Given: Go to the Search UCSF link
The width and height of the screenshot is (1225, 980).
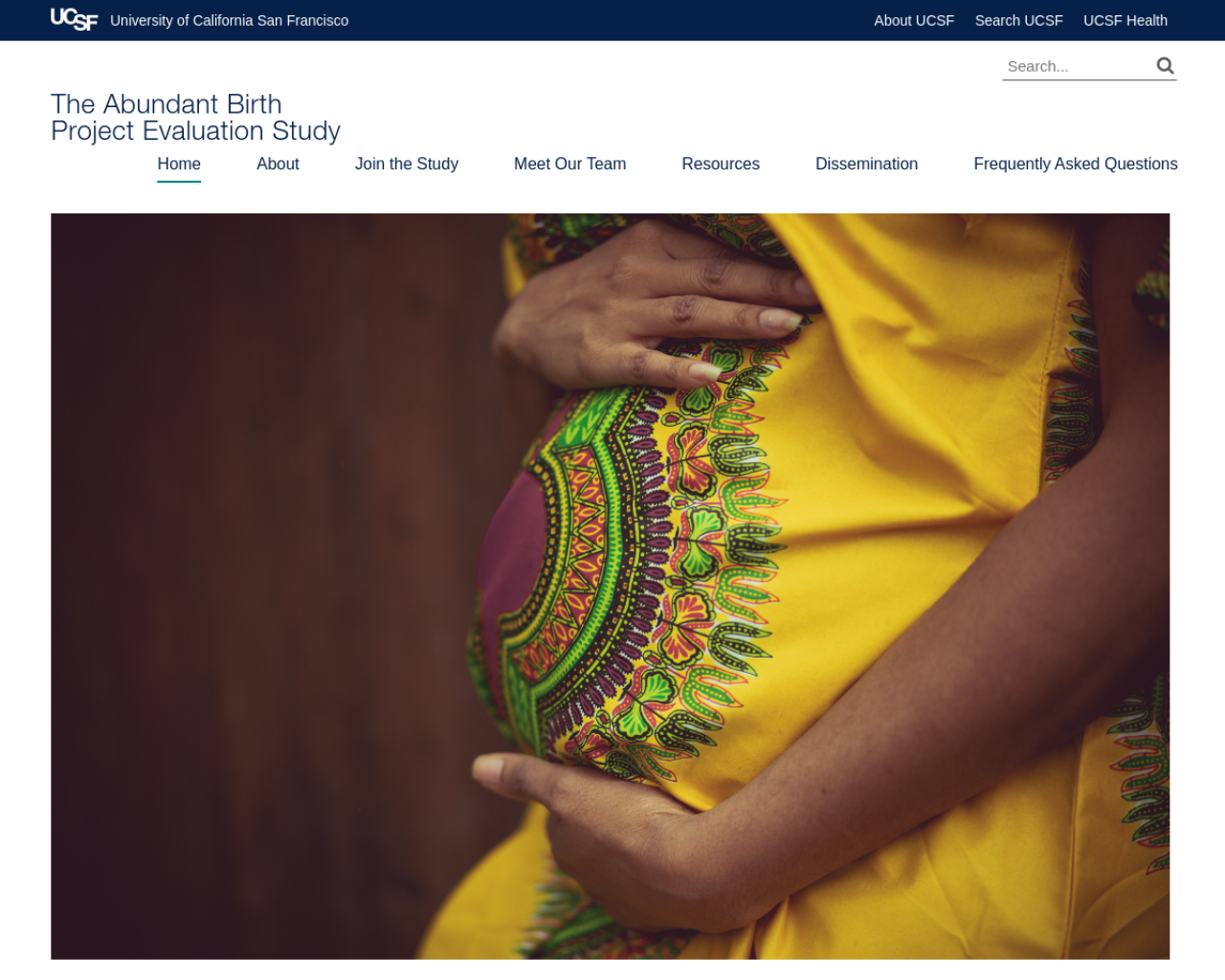Looking at the screenshot, I should pyautogui.click(x=1018, y=20).
